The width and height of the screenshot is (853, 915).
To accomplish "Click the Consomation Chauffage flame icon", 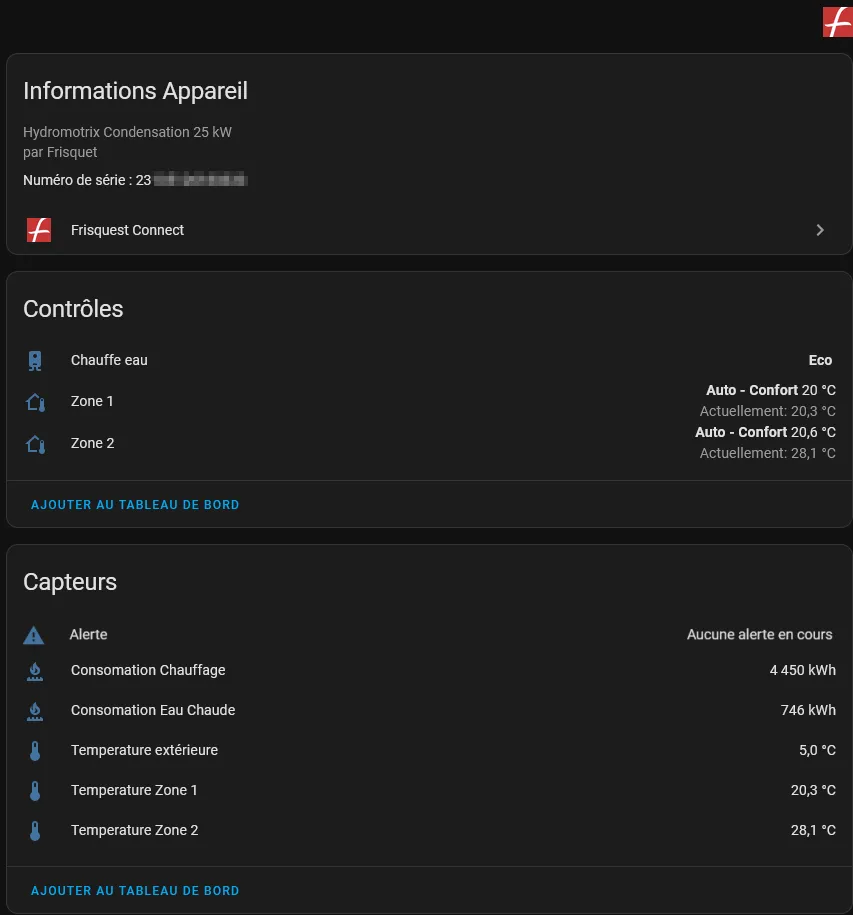I will point(35,671).
